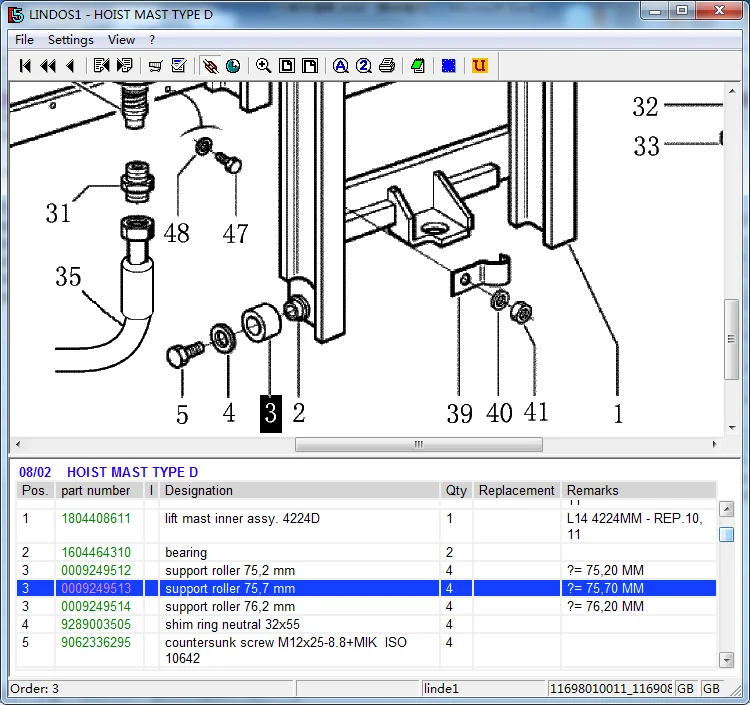The width and height of the screenshot is (750, 705).
Task: Click the printer icon in toolbar
Action: [387, 66]
